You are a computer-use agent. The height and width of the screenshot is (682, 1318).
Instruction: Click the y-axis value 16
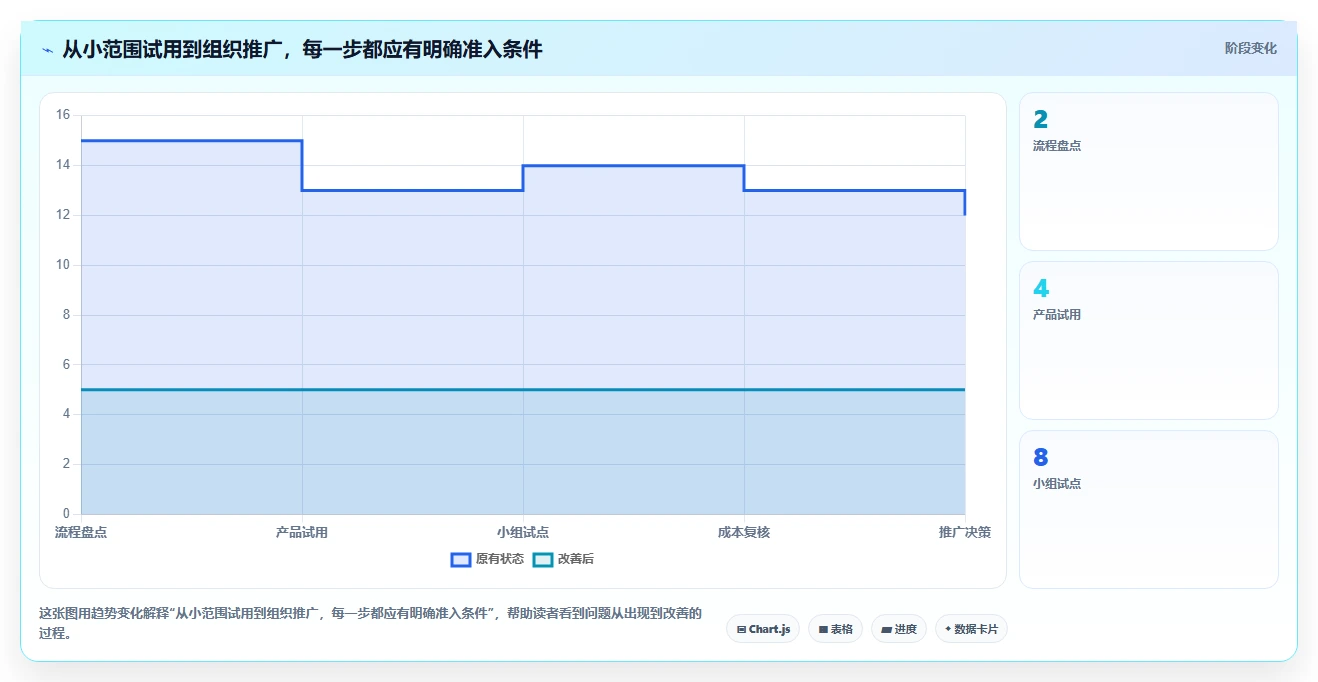tap(62, 115)
